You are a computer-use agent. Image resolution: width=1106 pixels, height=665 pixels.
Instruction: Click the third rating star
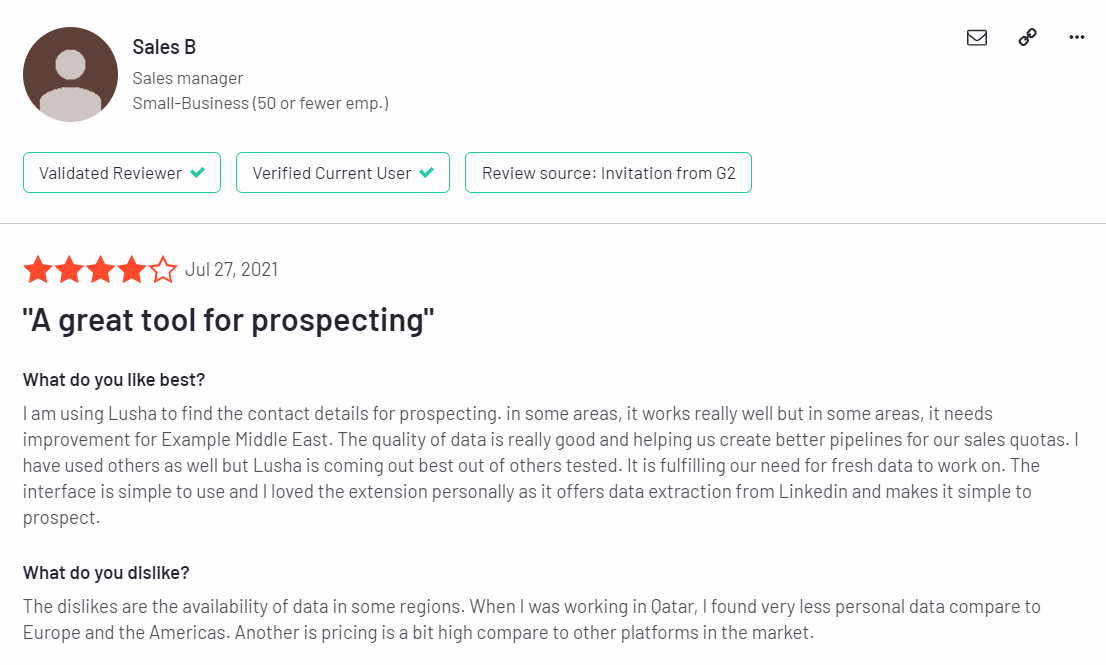(x=100, y=269)
